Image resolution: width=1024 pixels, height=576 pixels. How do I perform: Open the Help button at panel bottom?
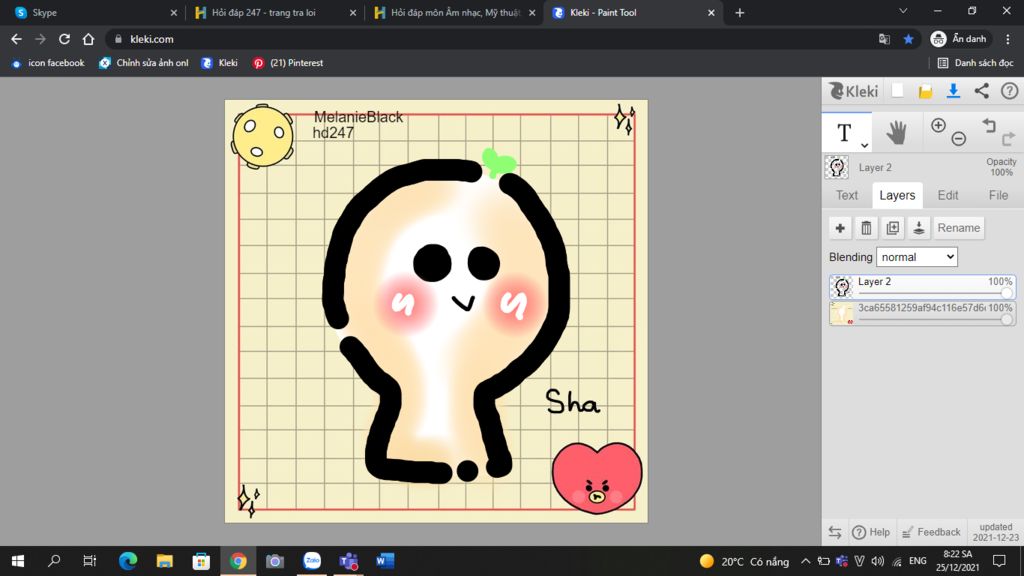pos(871,532)
